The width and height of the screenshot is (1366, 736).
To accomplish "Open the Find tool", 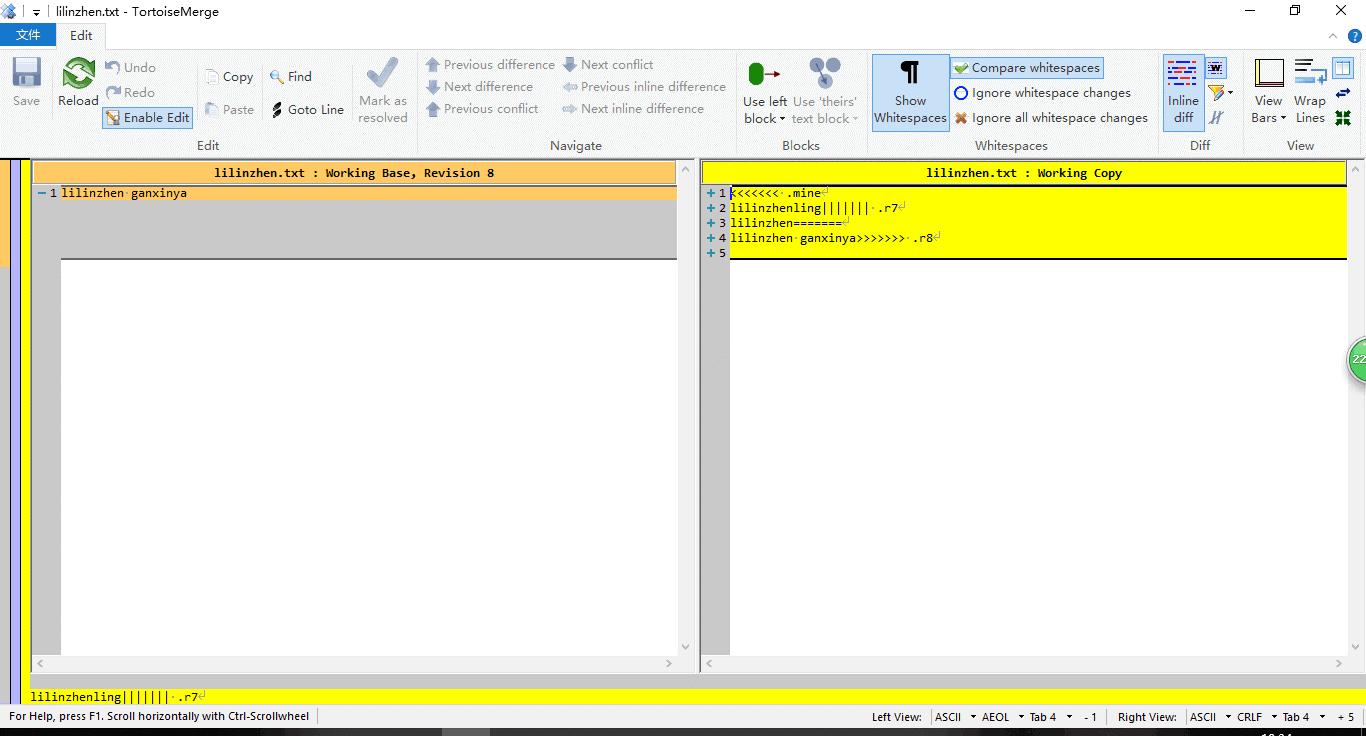I will (x=291, y=77).
